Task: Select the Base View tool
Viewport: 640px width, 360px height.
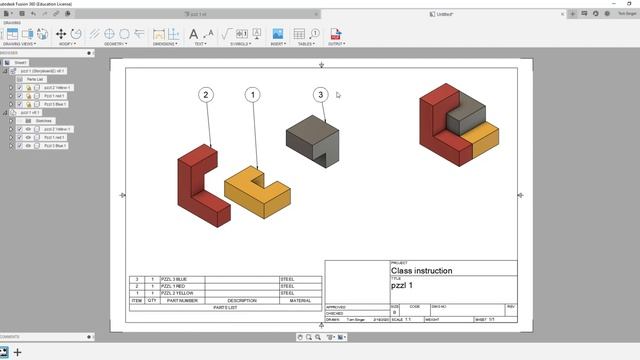Action: point(13,34)
